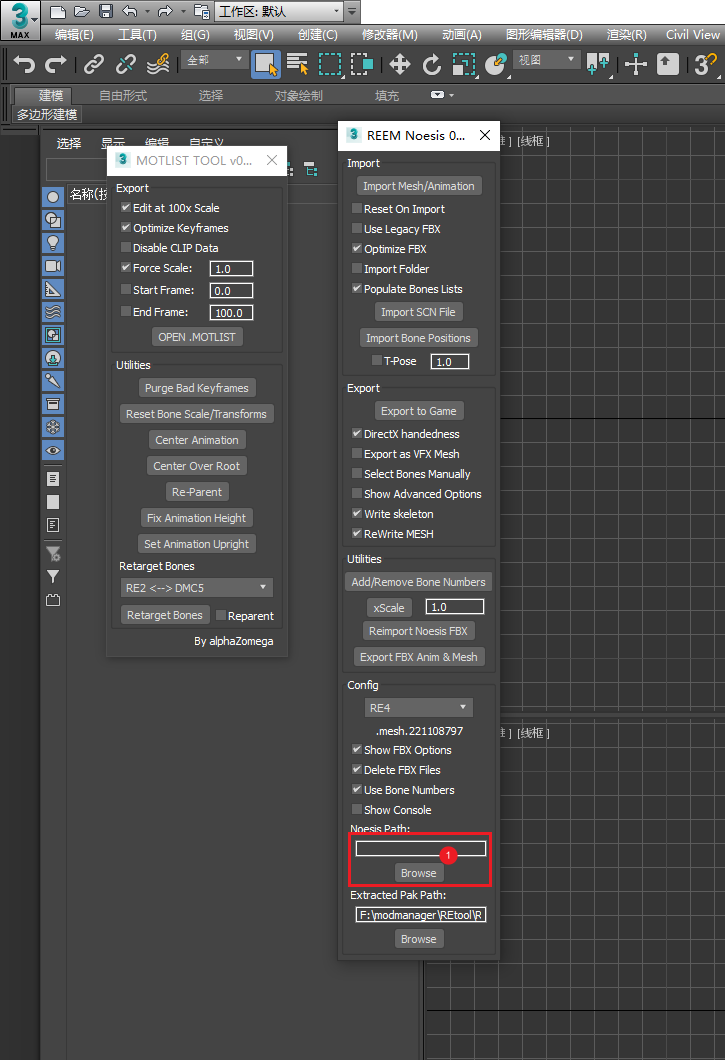Click the Bind to Space Warp icon
725x1060 pixels.
click(x=158, y=64)
